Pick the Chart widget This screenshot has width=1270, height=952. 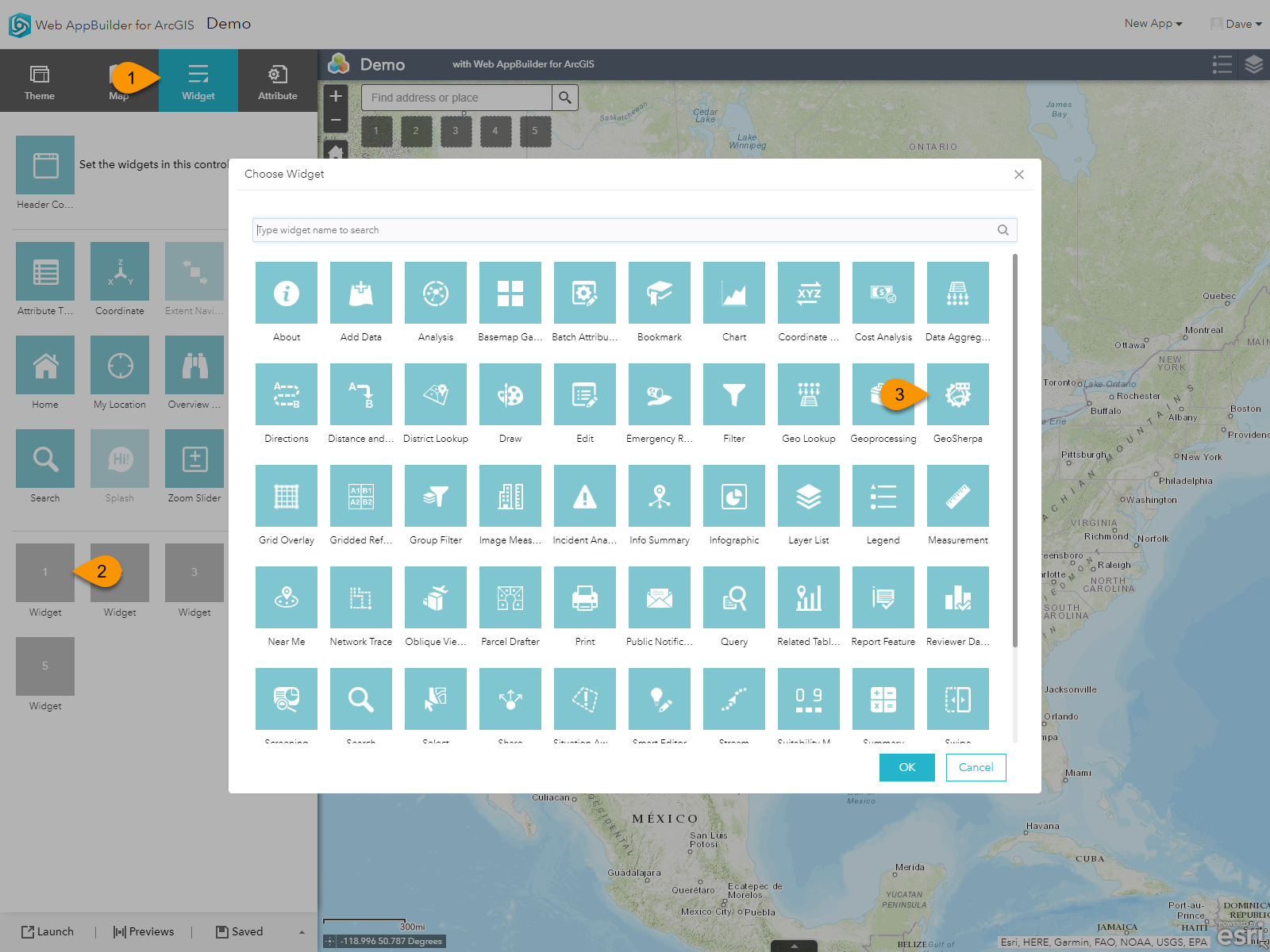pos(734,293)
